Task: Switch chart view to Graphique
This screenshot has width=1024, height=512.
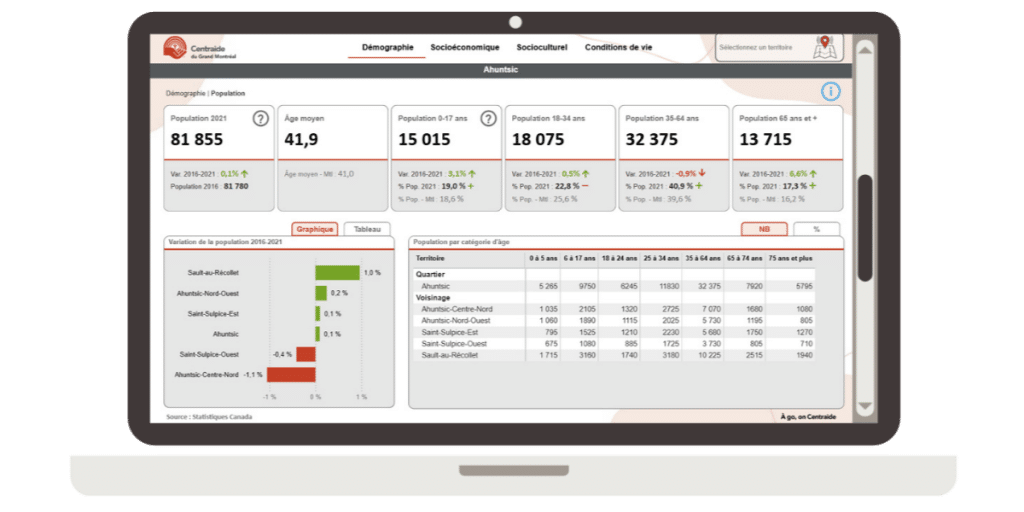Action: tap(315, 229)
